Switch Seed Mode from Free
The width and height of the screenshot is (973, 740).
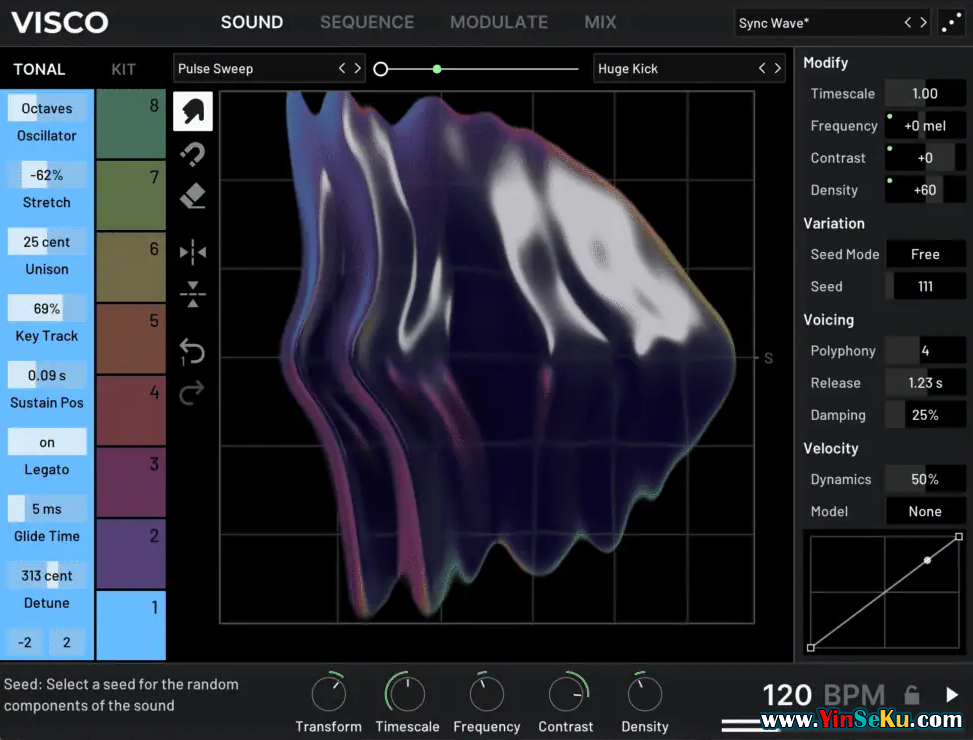point(925,254)
